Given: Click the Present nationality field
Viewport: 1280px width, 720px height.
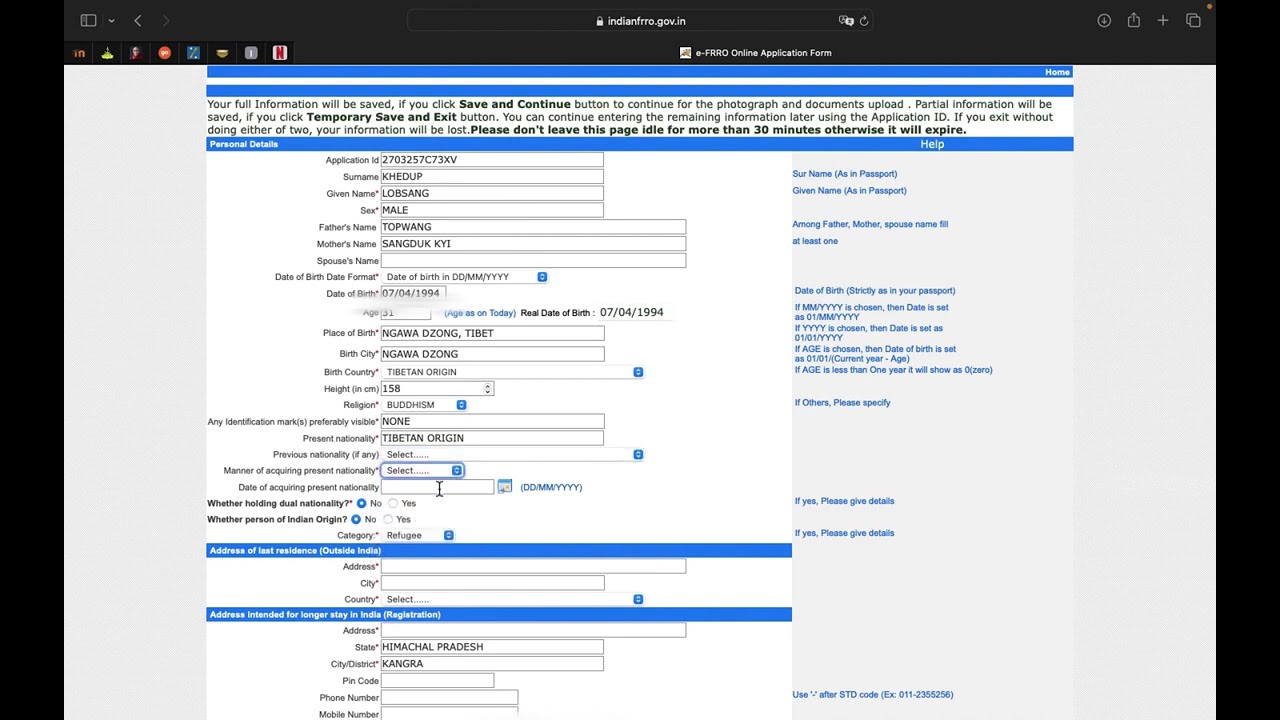Looking at the screenshot, I should [x=492, y=438].
